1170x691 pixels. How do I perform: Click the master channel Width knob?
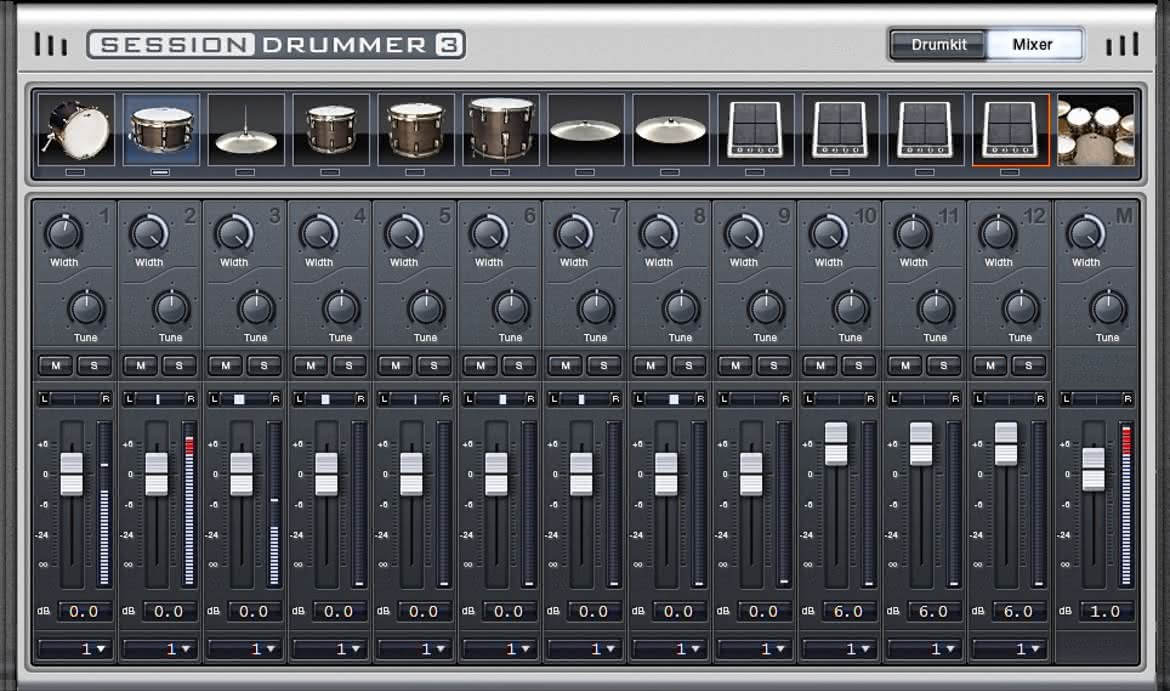pyautogui.click(x=1086, y=234)
